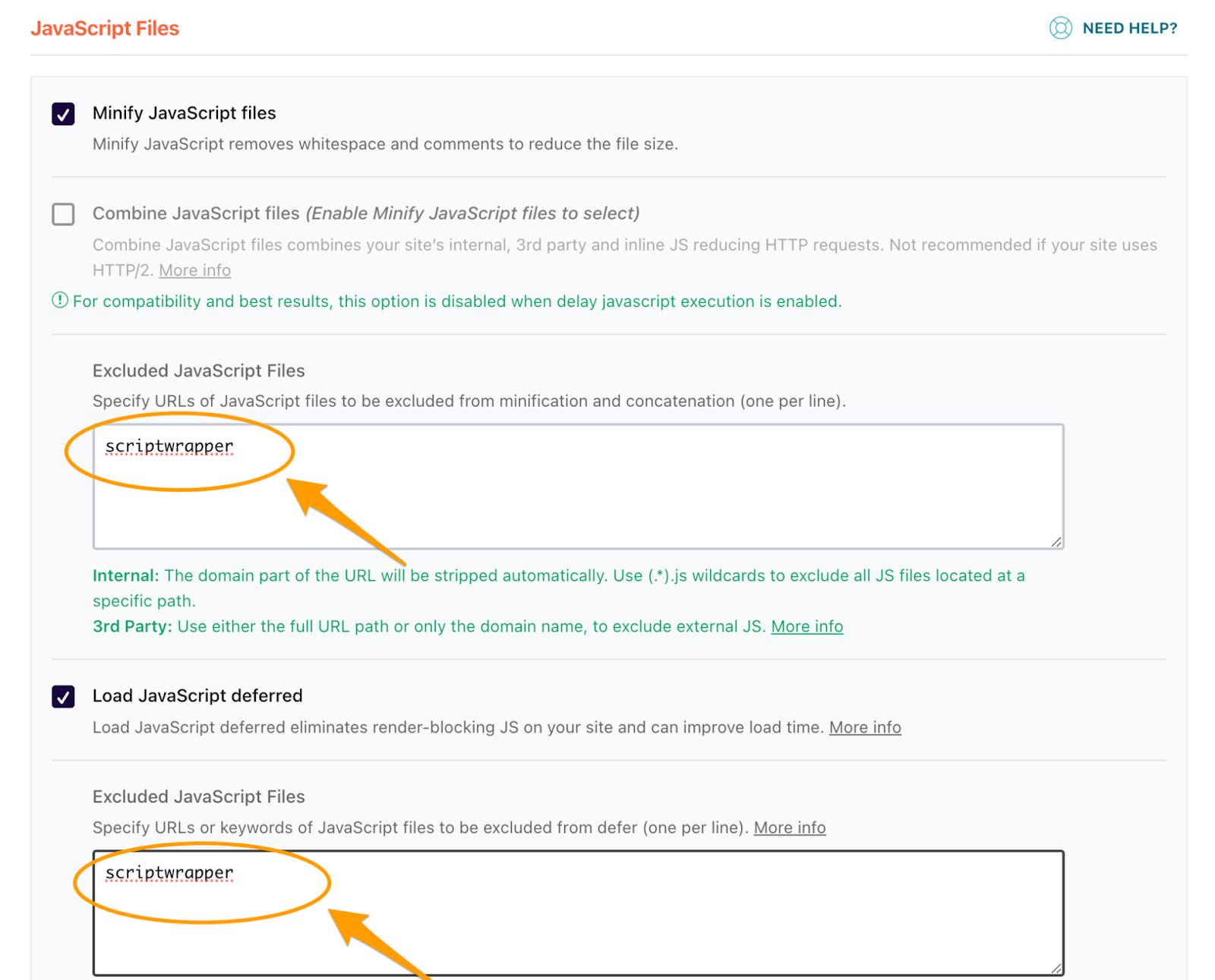
Task: Click the Need Help lifebuoy icon
Action: [1060, 28]
